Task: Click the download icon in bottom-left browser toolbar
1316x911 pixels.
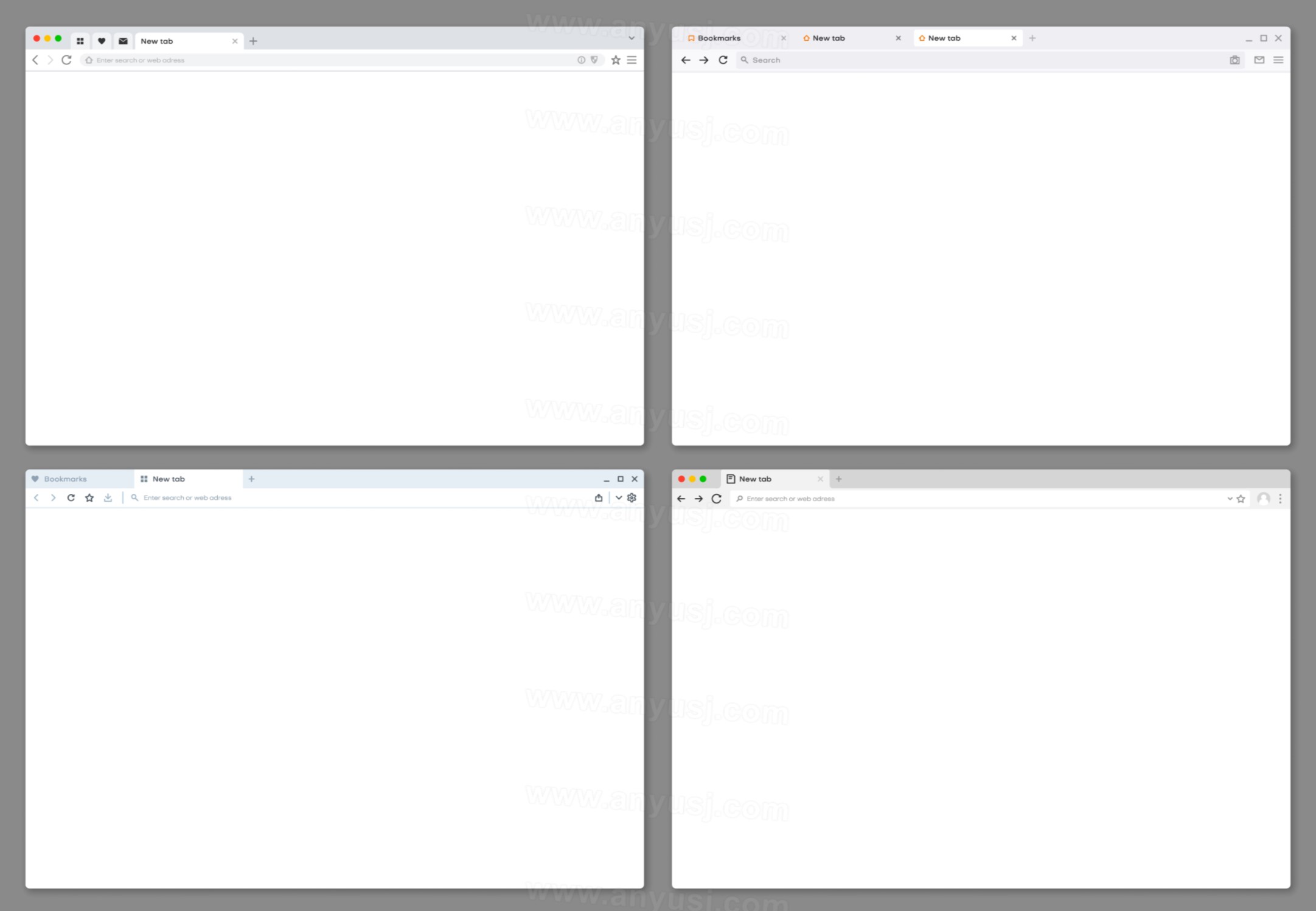Action: pyautogui.click(x=106, y=498)
